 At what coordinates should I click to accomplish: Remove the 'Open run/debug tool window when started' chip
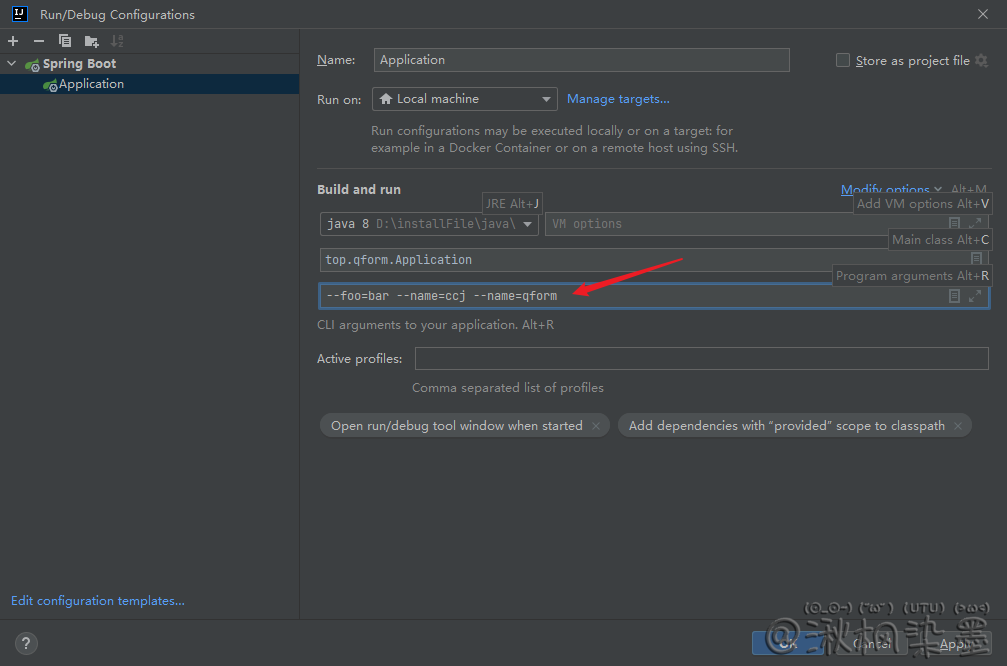pyautogui.click(x=596, y=426)
